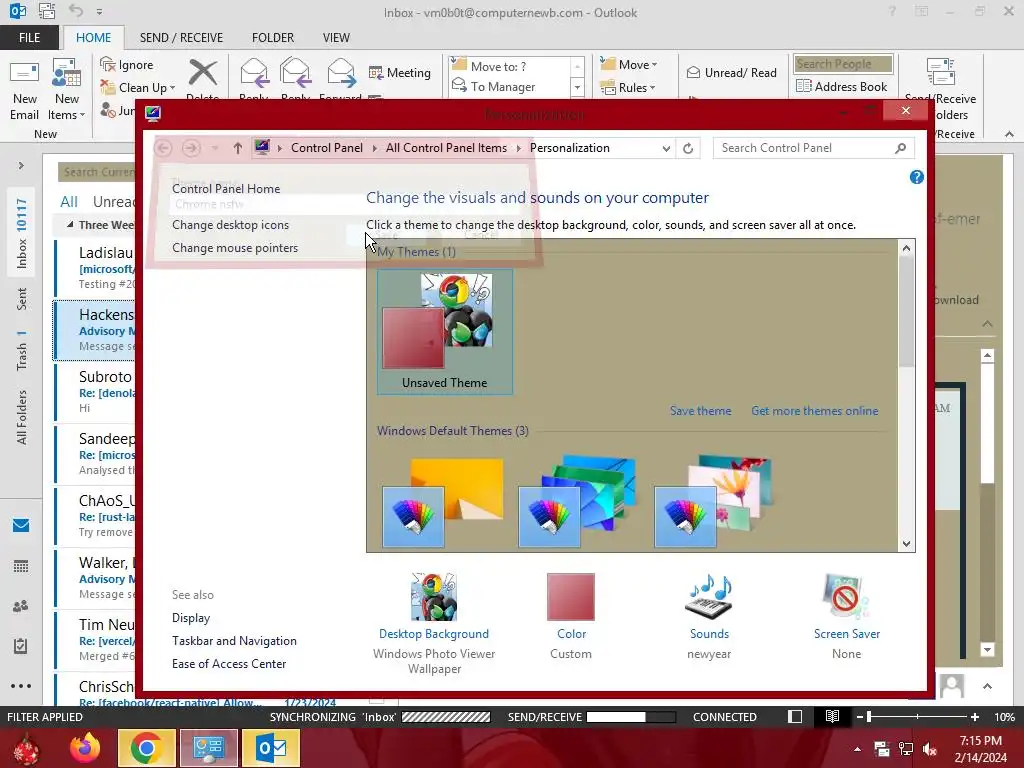
Task: Switch to Normal view in status bar
Action: pyautogui.click(x=795, y=716)
